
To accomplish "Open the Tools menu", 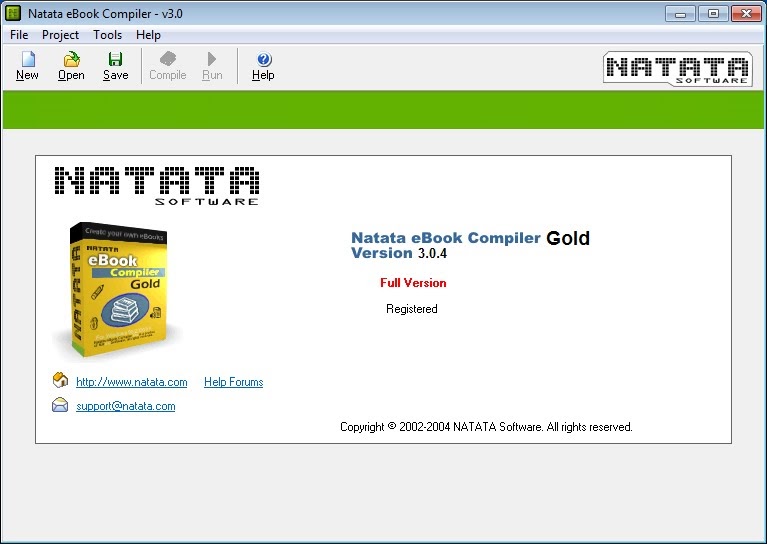I will coord(108,35).
